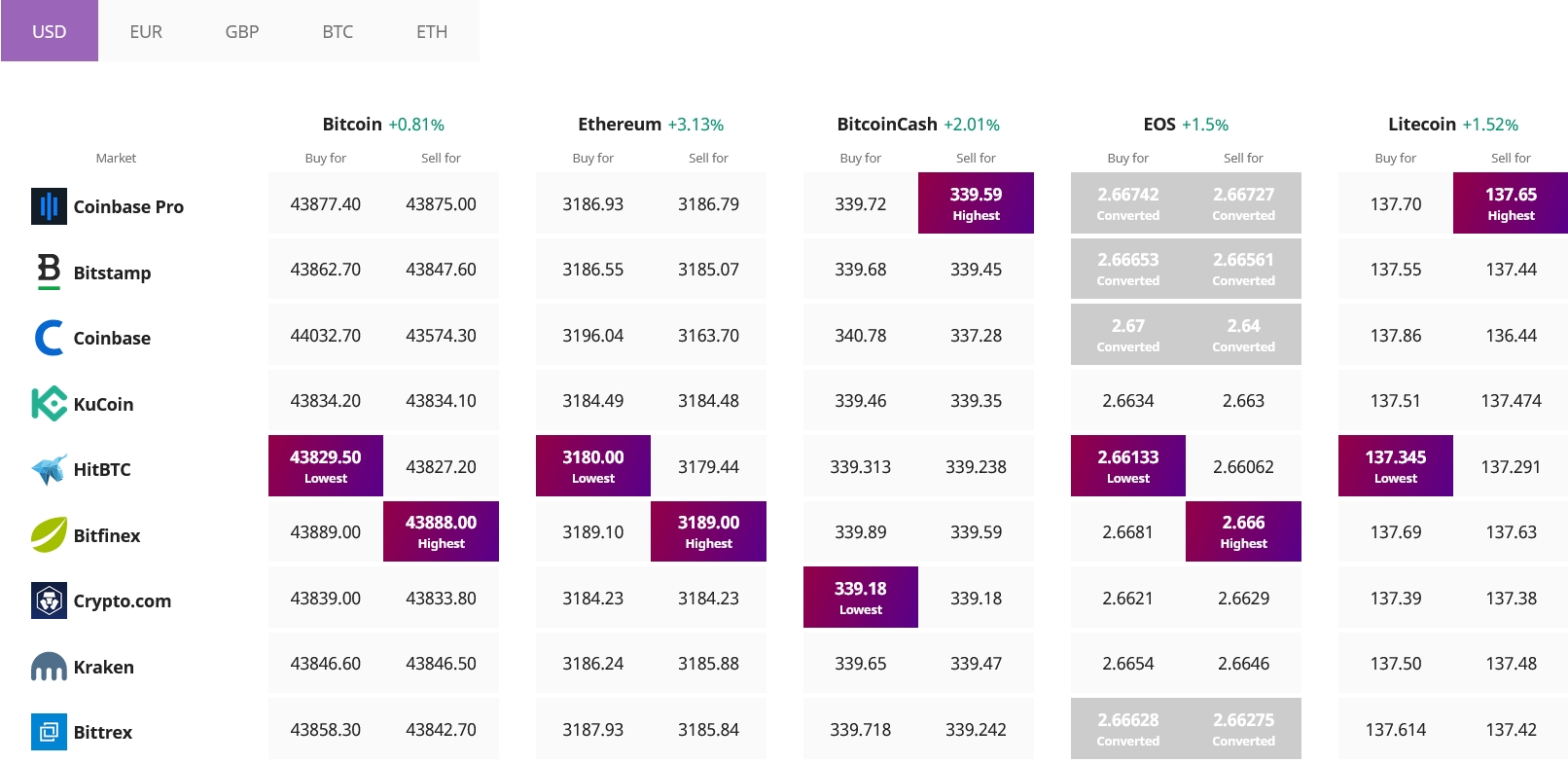Open the KuCoin market name
This screenshot has width=1568, height=764.
(103, 404)
